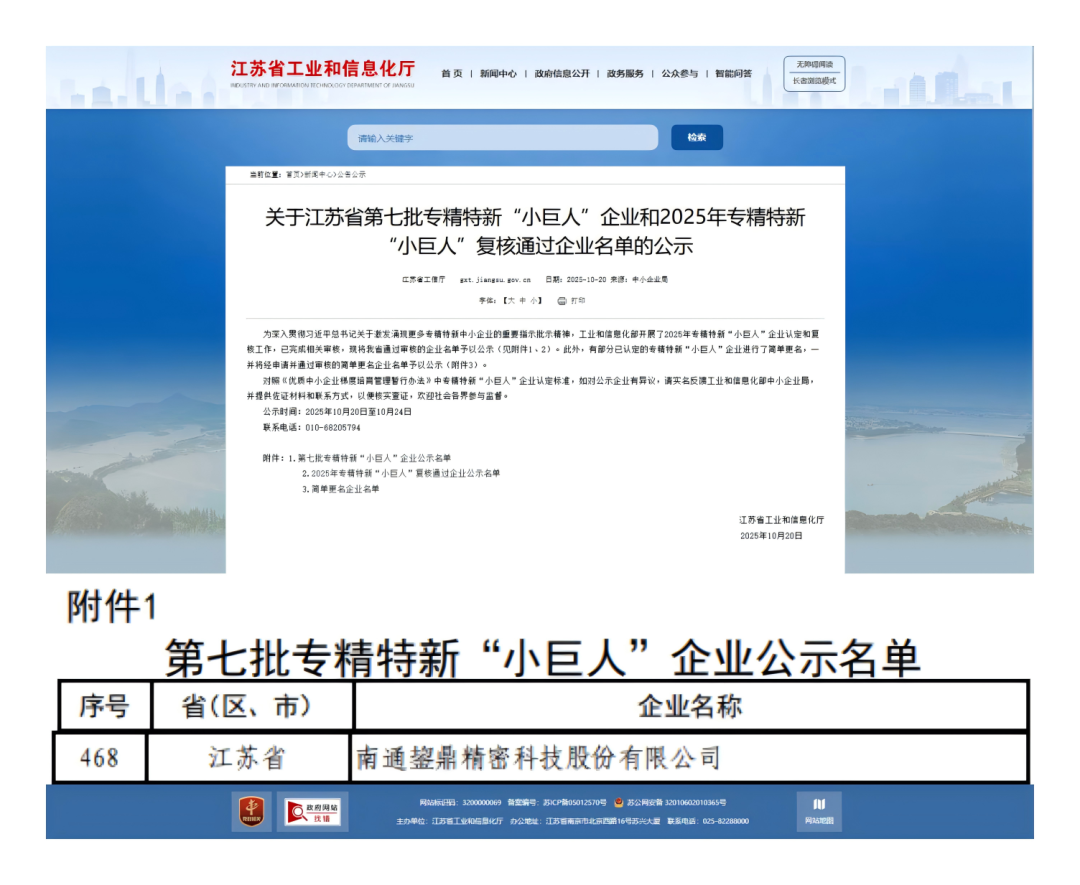This screenshot has height=885, width=1080.
Task: Open the 苏公网安备 32010602010365号 link
Action: click(x=676, y=803)
